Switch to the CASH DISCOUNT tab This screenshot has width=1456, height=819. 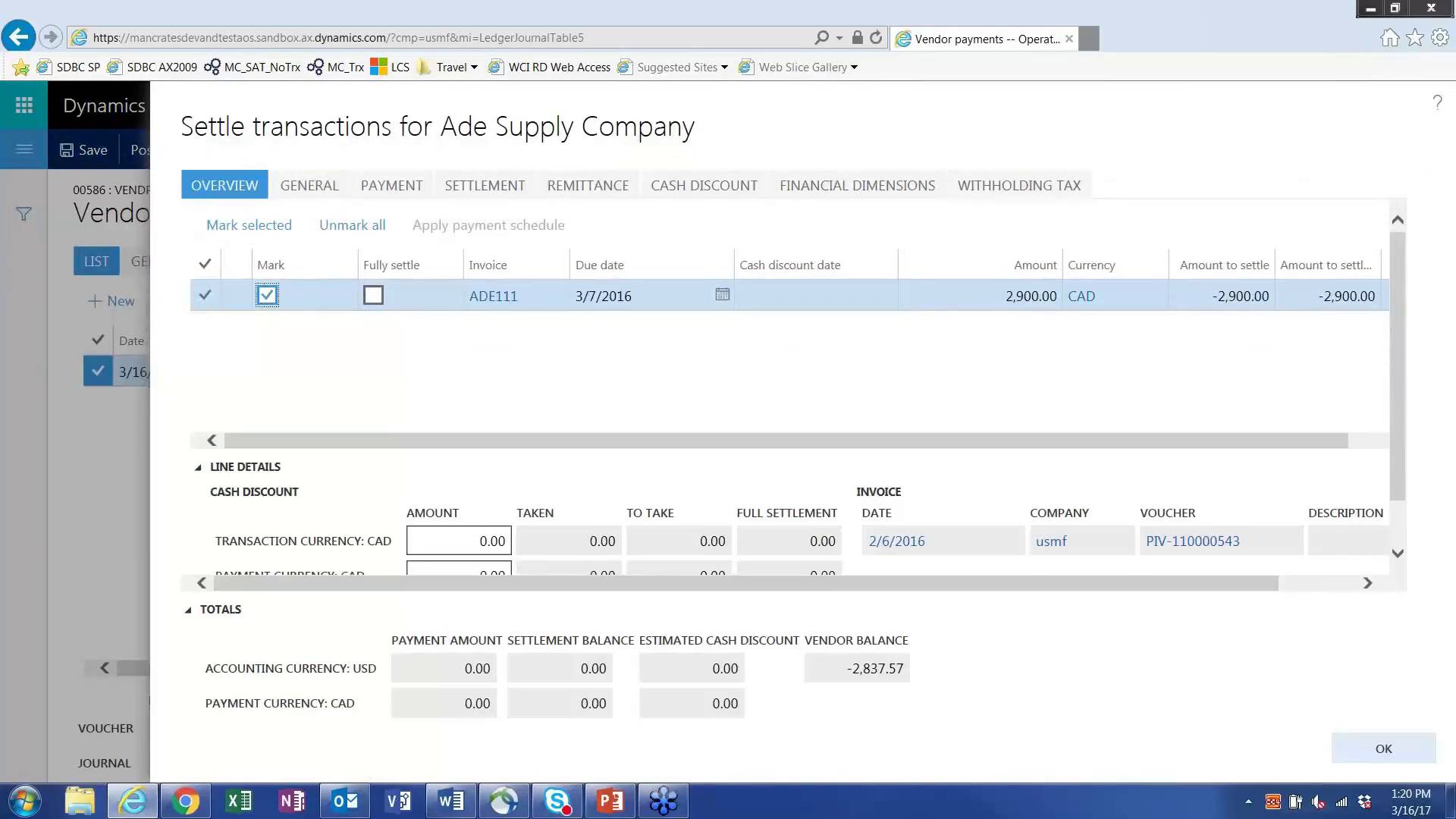[x=704, y=185]
